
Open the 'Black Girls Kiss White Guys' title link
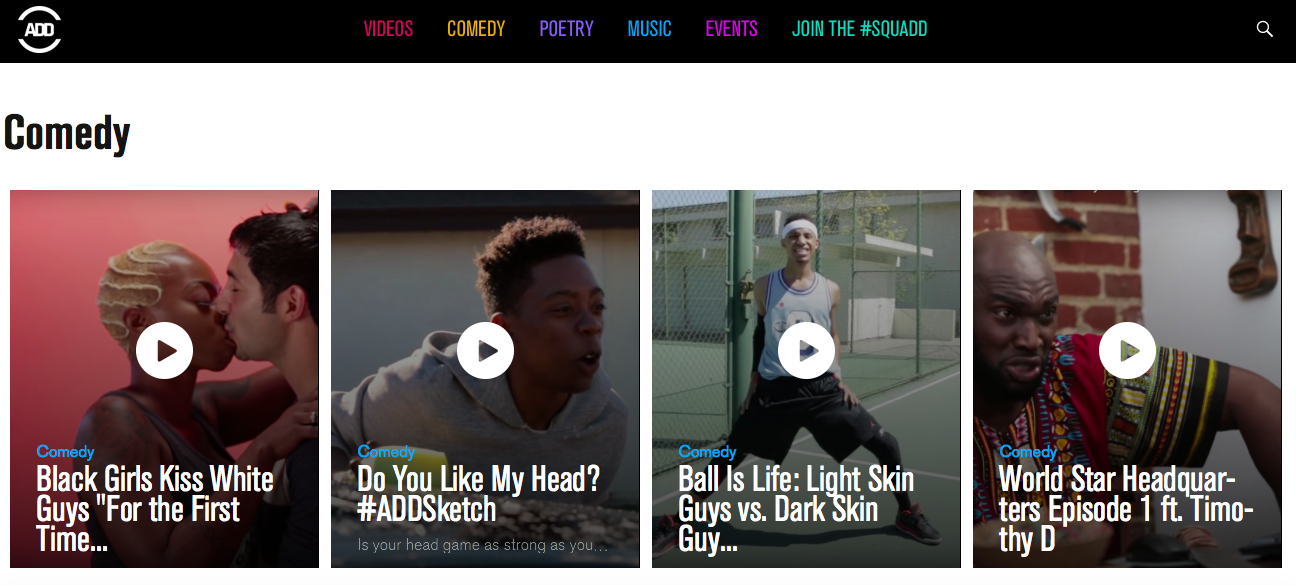point(155,509)
